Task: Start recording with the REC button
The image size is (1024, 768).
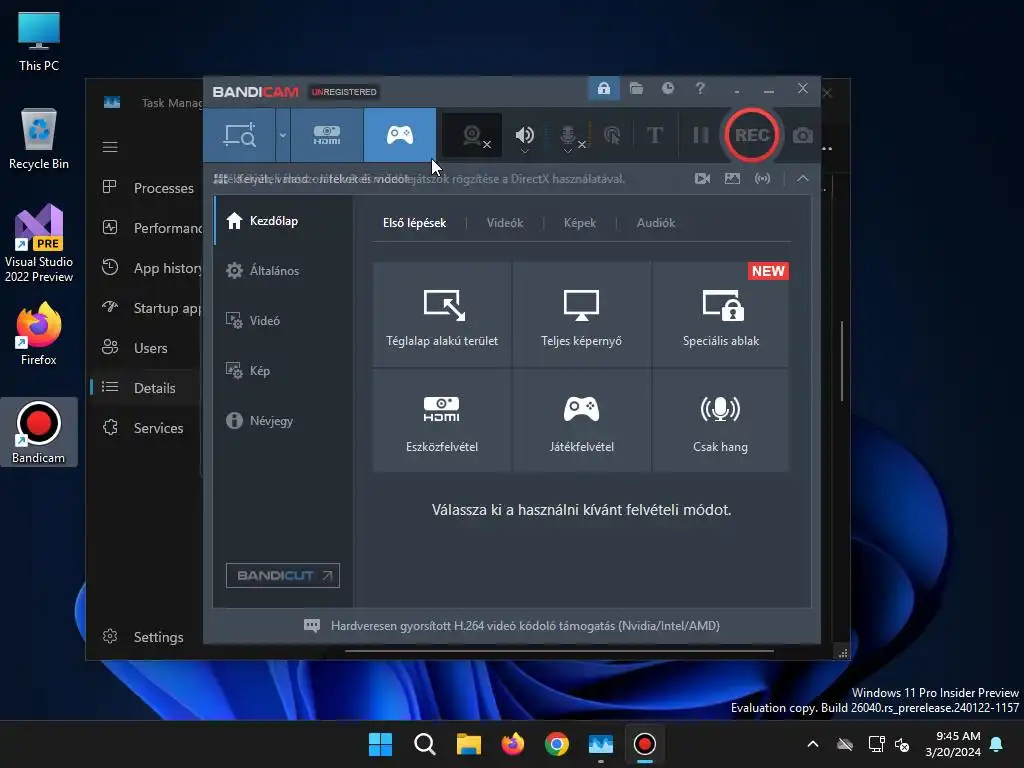Action: [752, 135]
